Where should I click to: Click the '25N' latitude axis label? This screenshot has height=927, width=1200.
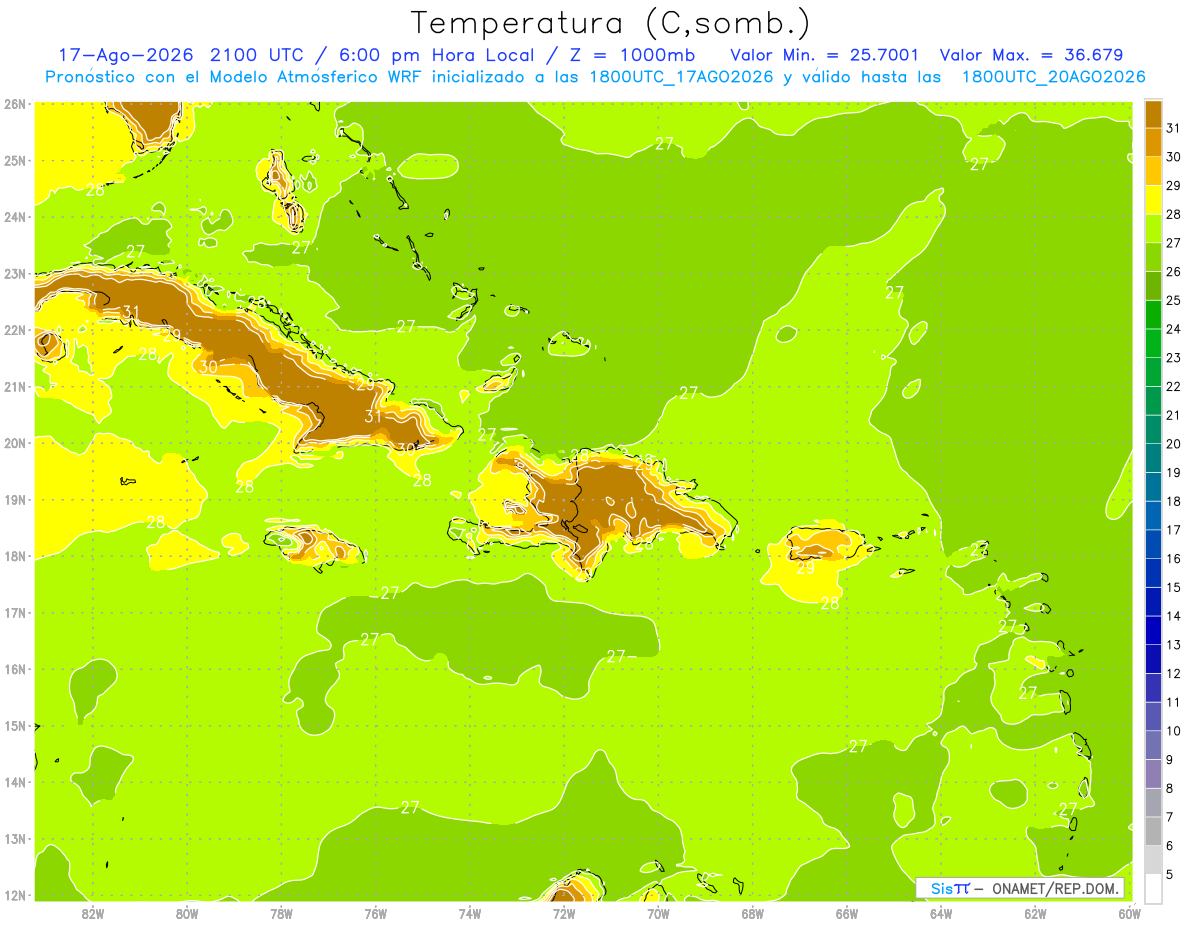click(x=15, y=160)
